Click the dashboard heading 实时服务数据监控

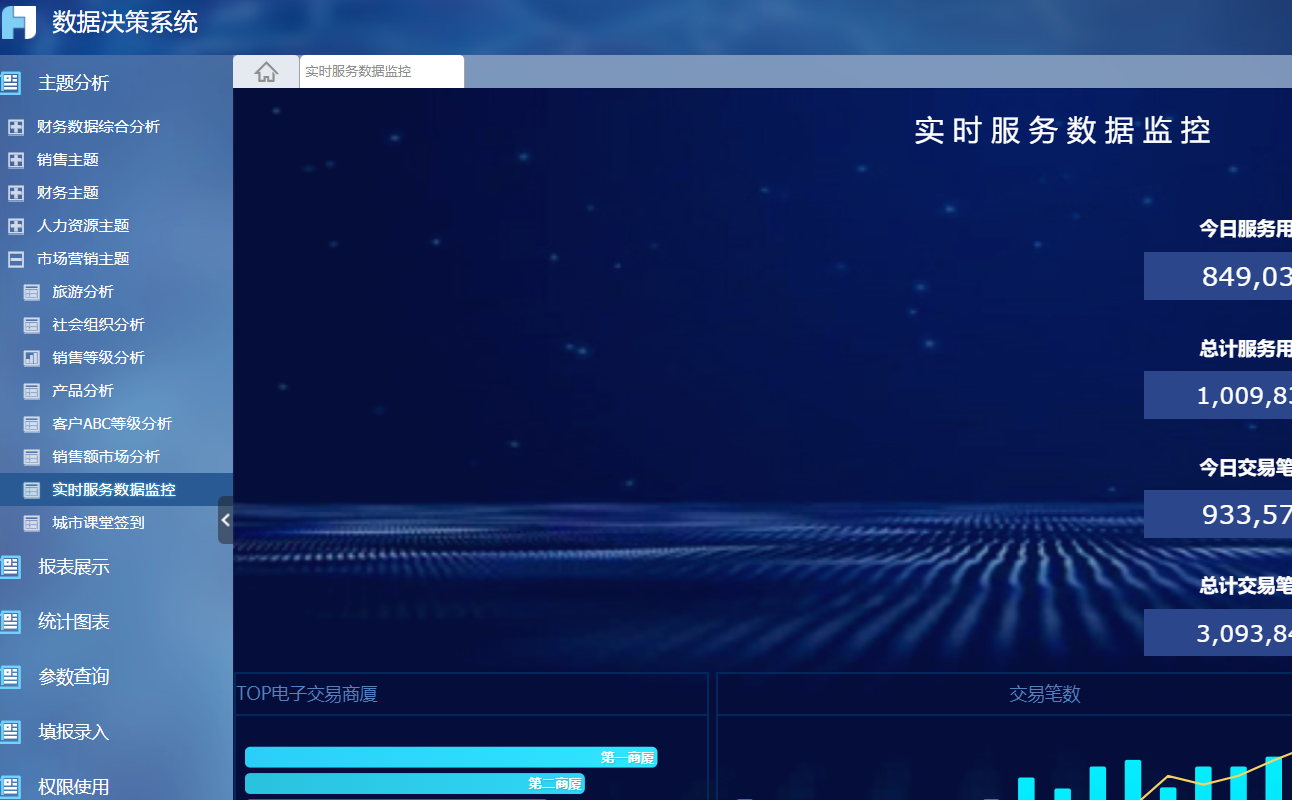(x=1063, y=130)
